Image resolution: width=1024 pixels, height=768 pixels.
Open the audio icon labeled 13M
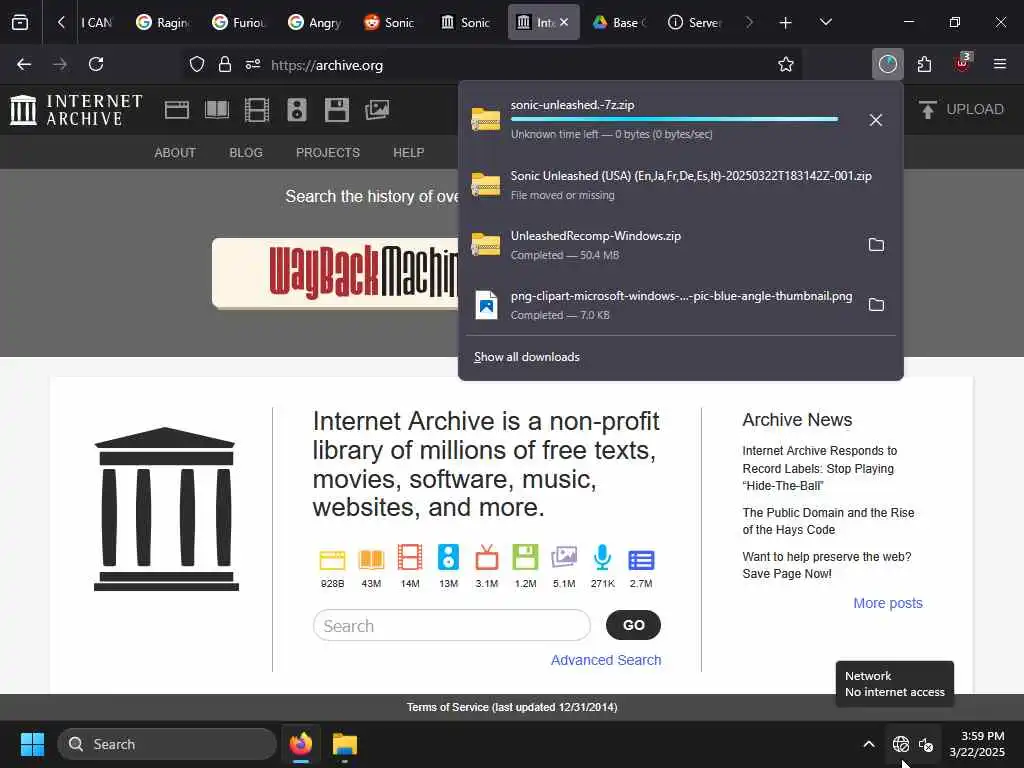pyautogui.click(x=448, y=558)
